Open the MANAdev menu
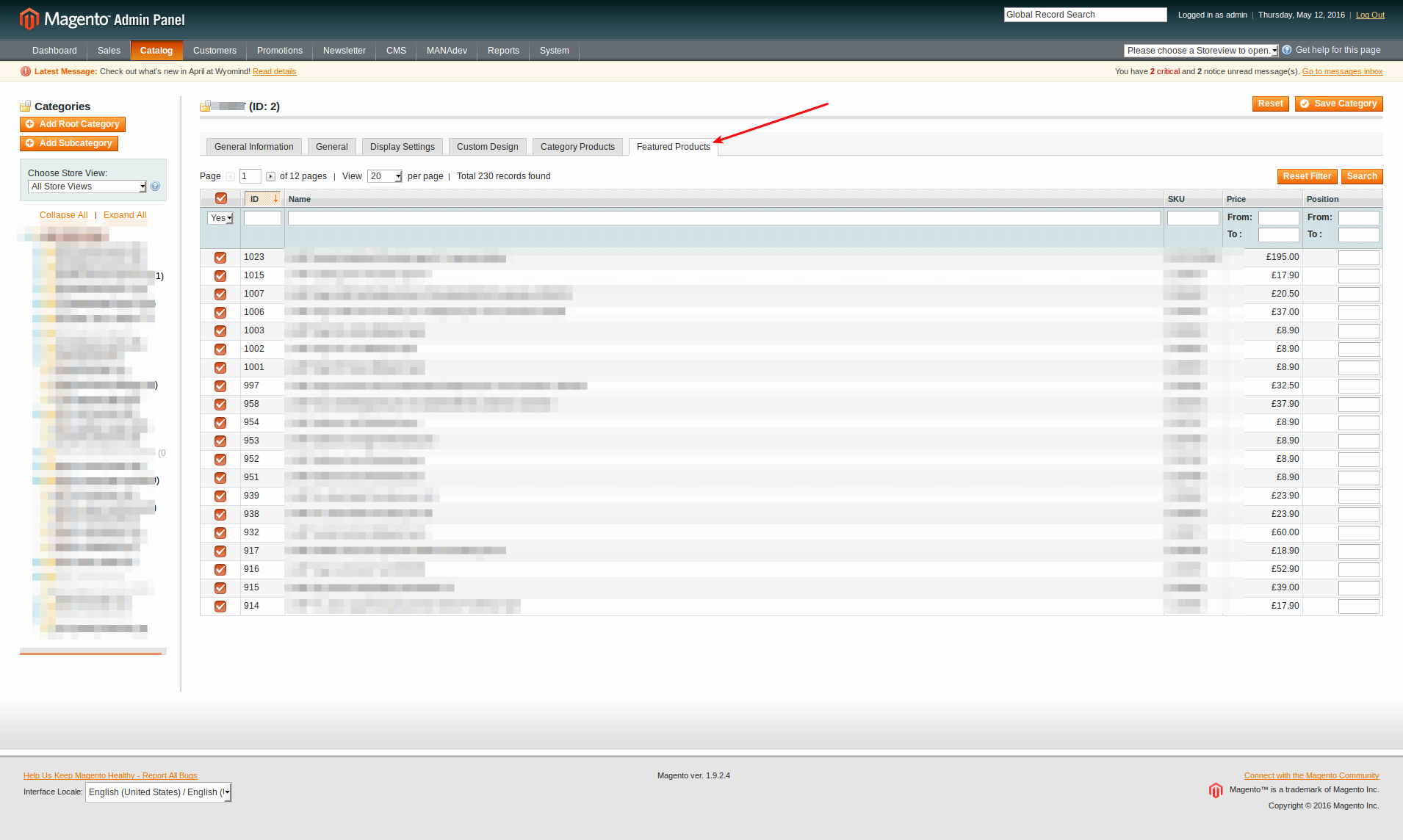Viewport: 1403px width, 840px height. pyautogui.click(x=447, y=51)
